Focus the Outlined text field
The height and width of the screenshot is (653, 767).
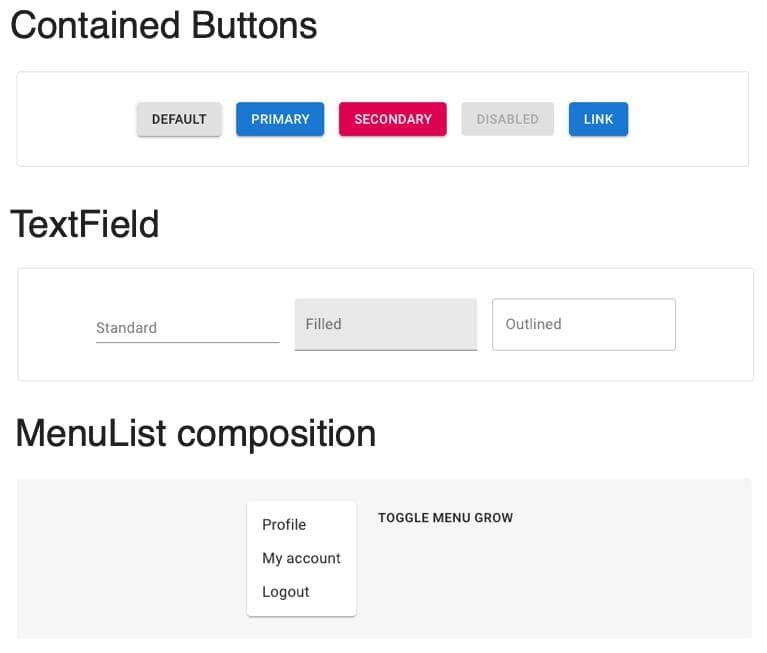pos(583,324)
